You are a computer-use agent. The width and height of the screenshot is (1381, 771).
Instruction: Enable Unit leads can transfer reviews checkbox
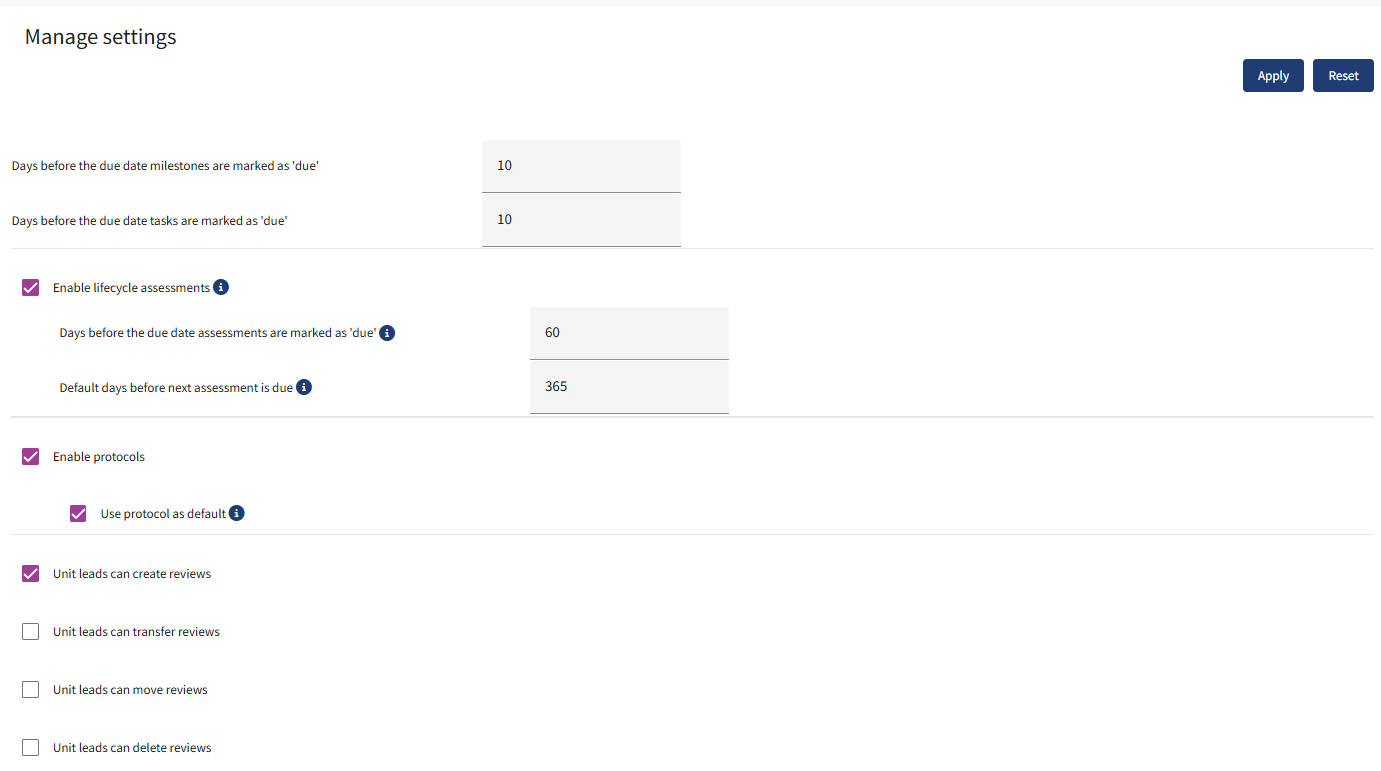pyautogui.click(x=31, y=632)
